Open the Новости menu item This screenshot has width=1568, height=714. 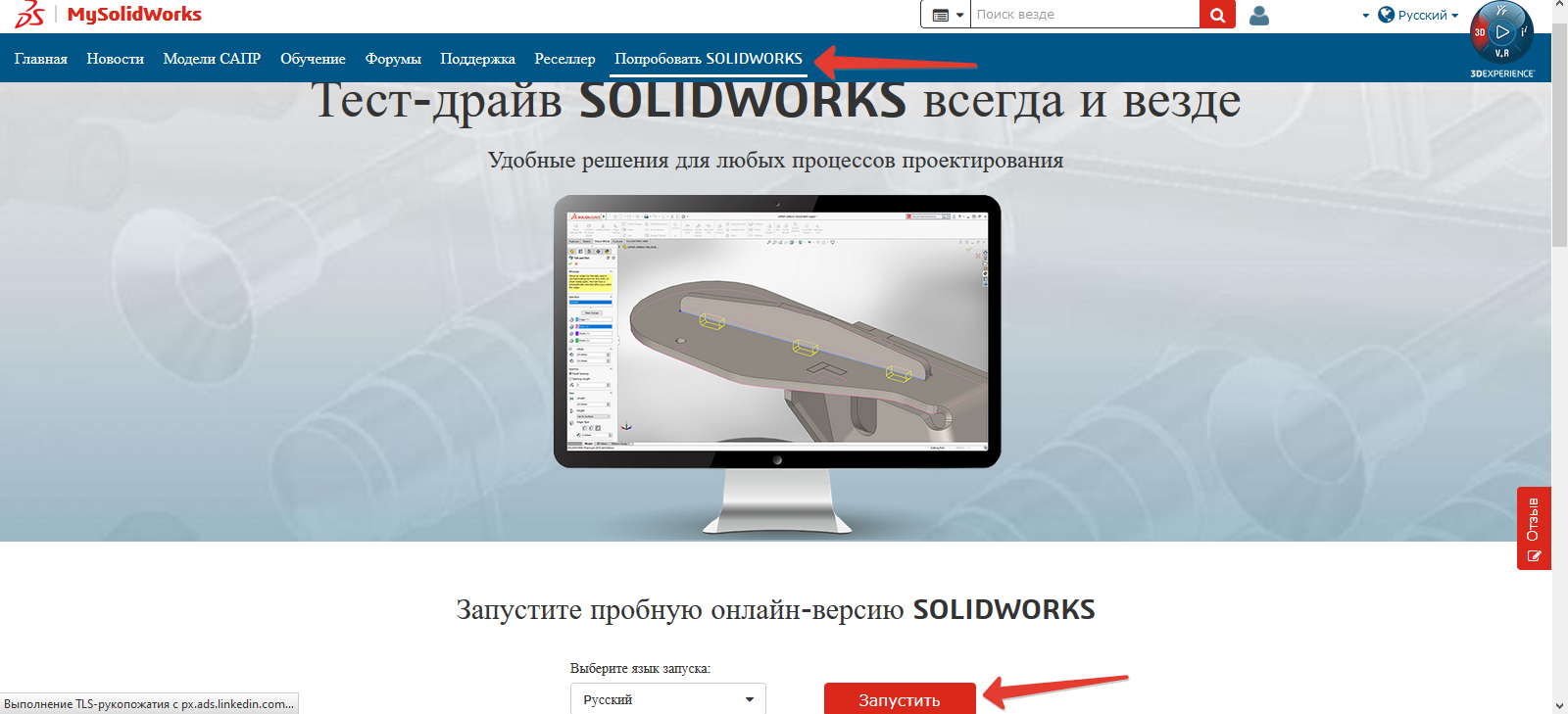[x=115, y=59]
